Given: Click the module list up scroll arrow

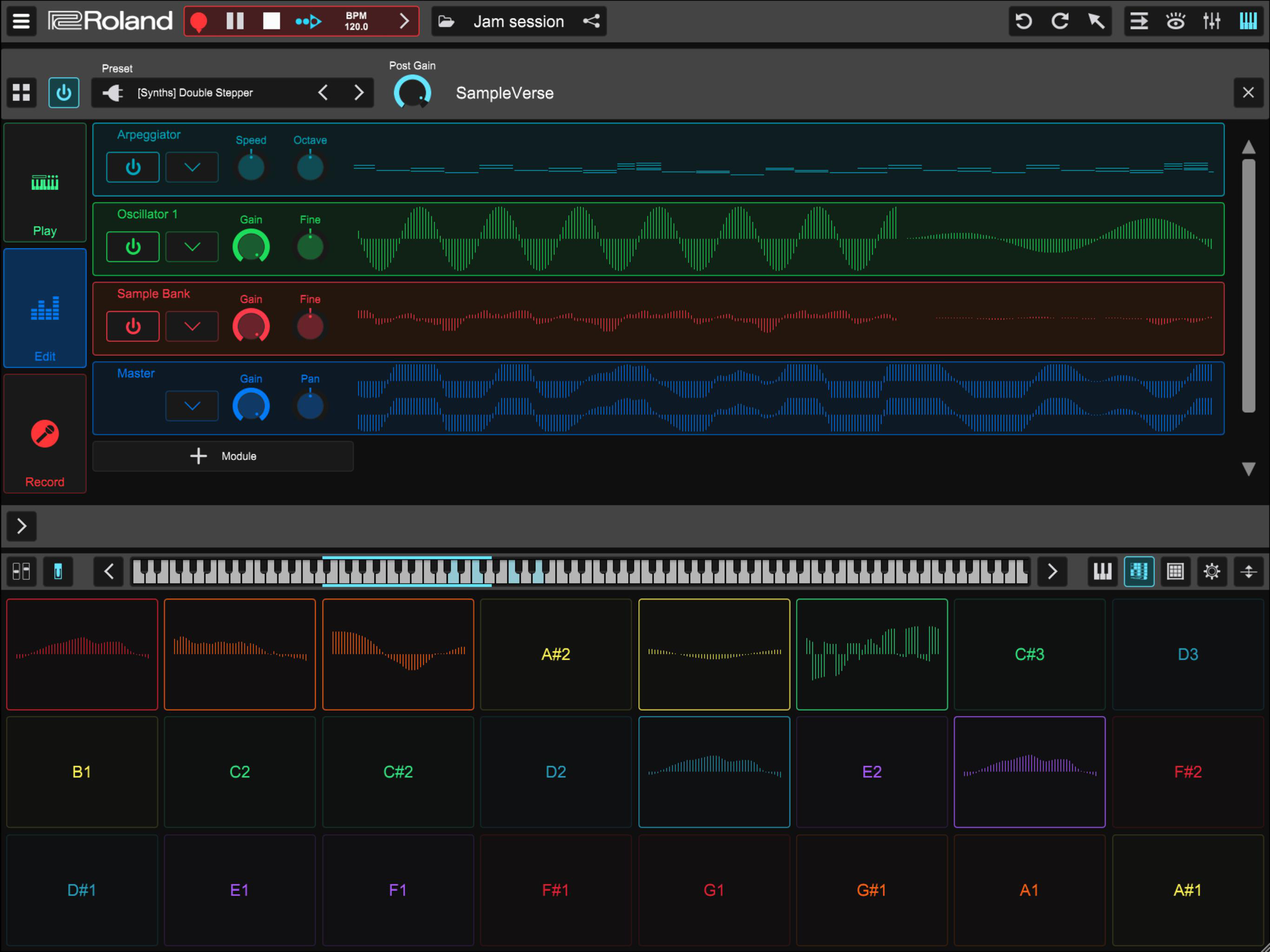Looking at the screenshot, I should pos(1248,147).
